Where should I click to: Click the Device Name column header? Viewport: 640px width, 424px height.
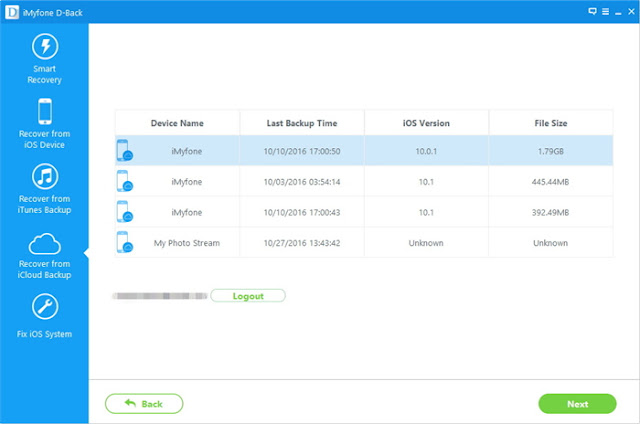click(177, 123)
